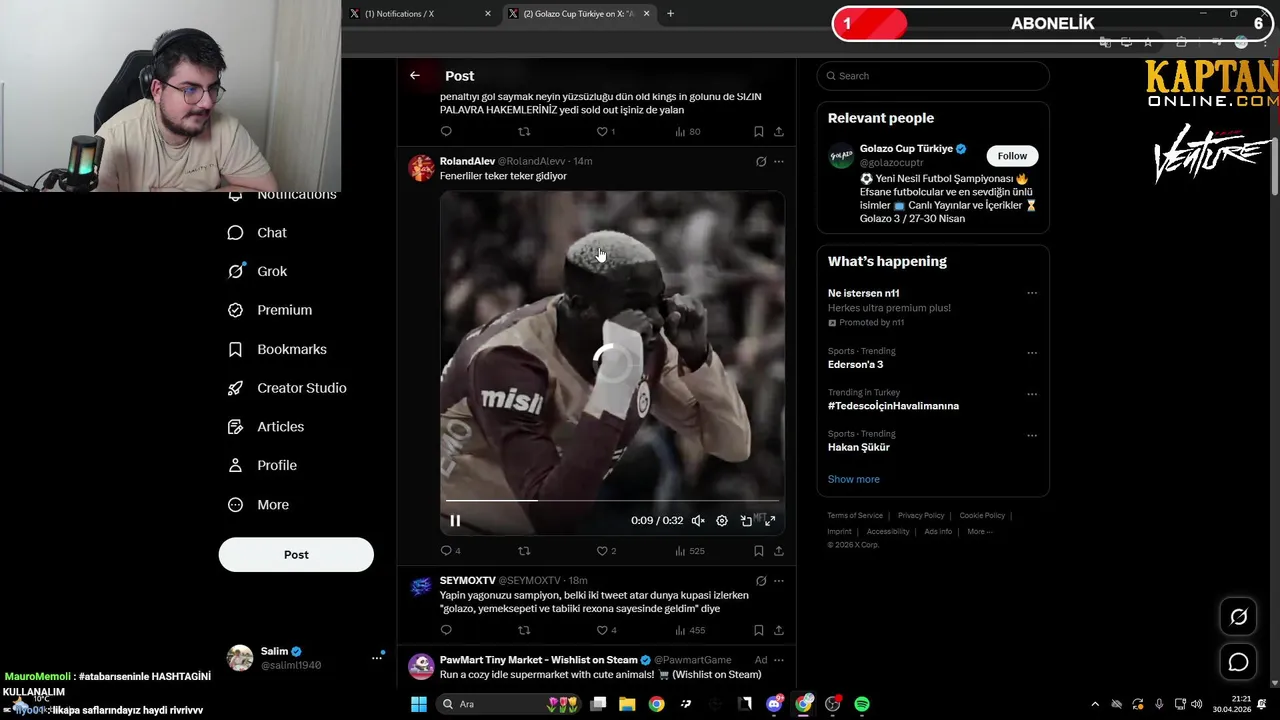Like SEYMOXTV's post

pos(606,630)
